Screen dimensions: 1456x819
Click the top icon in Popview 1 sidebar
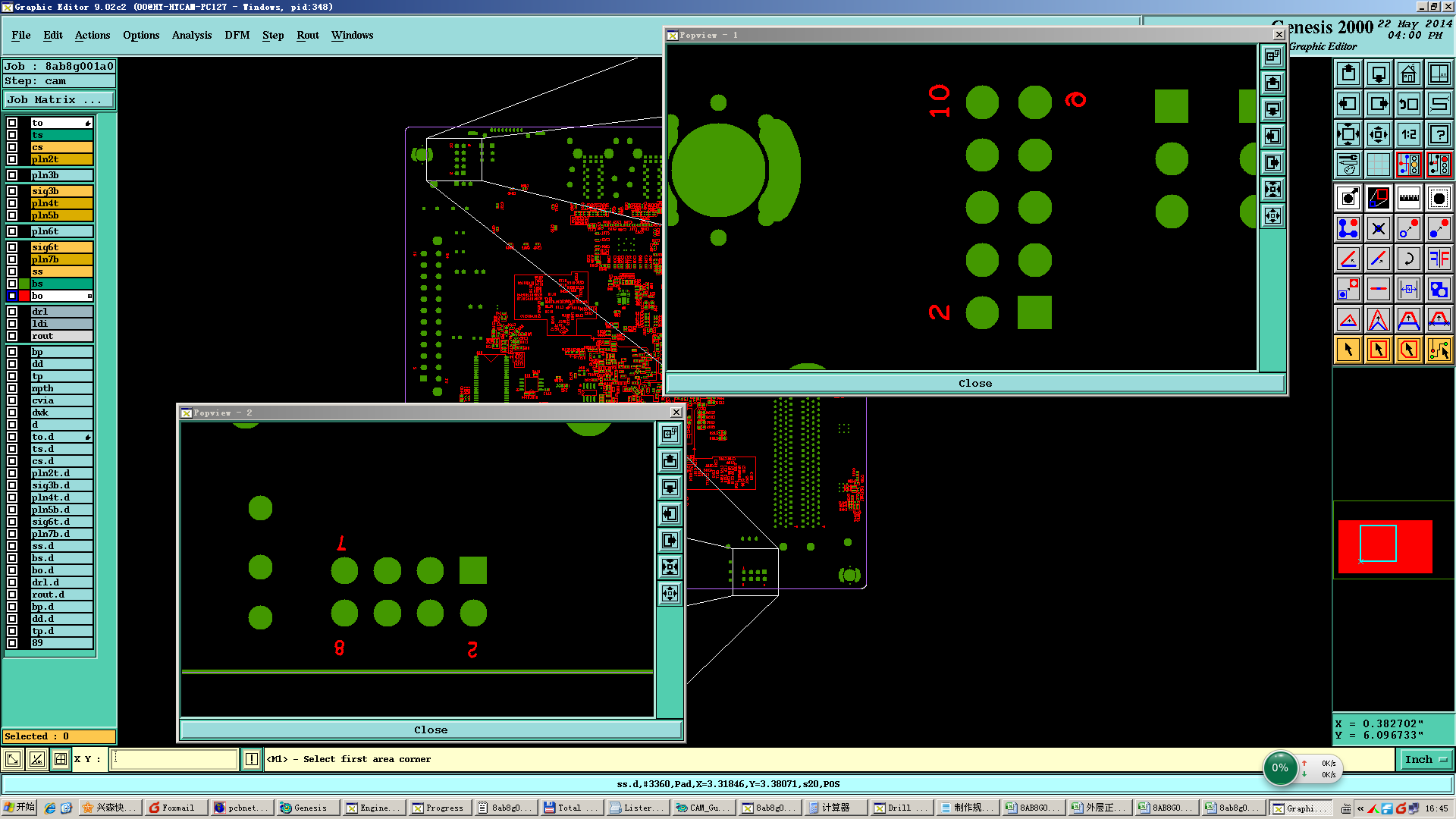coord(1272,56)
